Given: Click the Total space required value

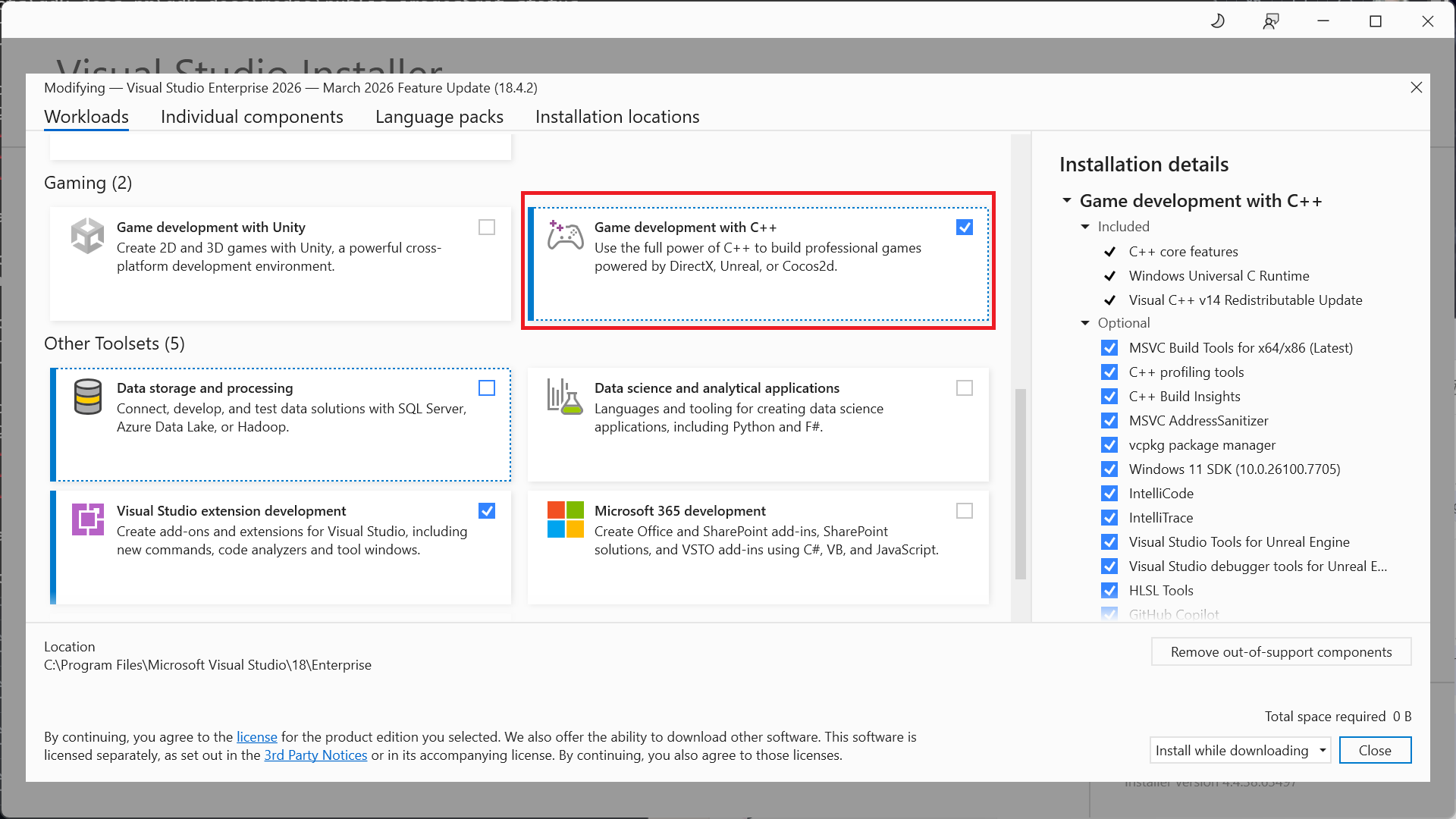Looking at the screenshot, I should click(x=1402, y=717).
